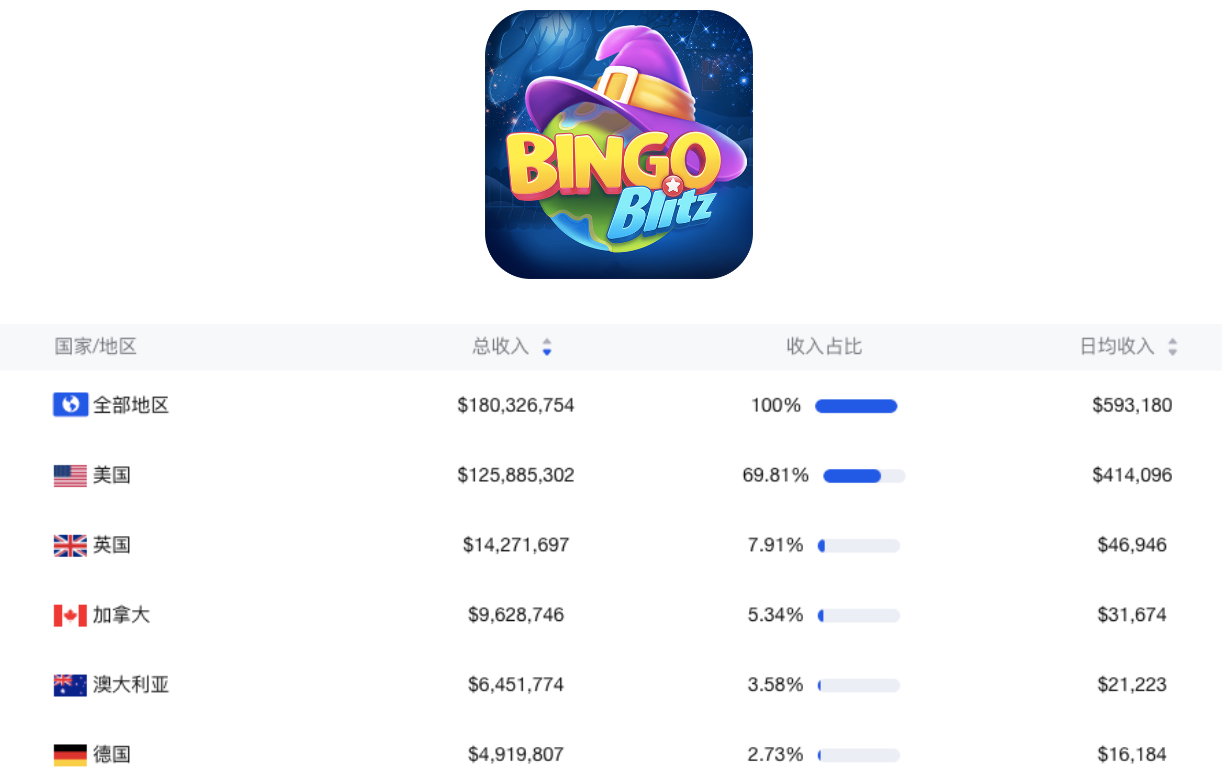
Task: Click the United States flag icon
Action: click(70, 475)
